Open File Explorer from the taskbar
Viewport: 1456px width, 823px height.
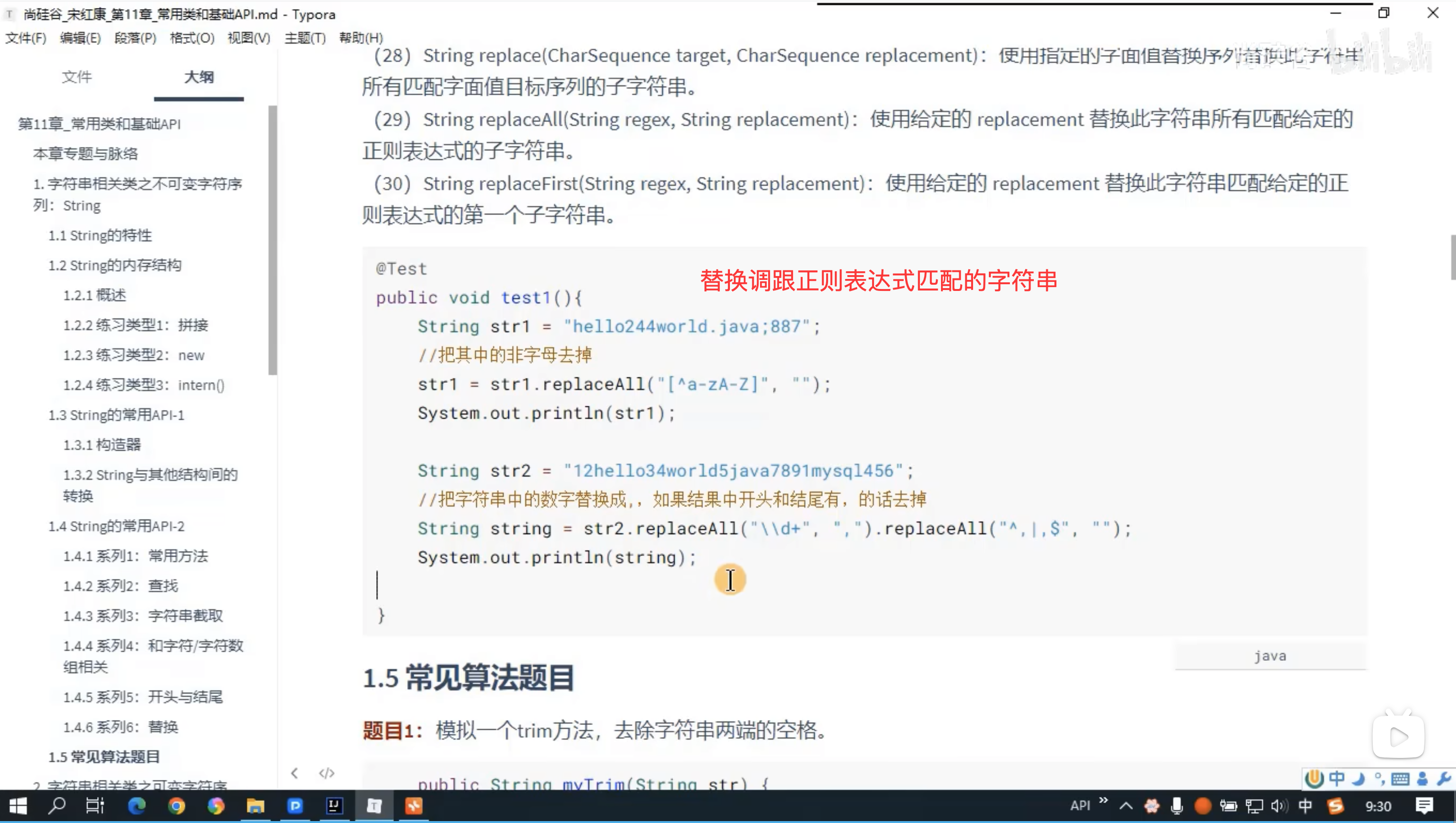pos(256,805)
